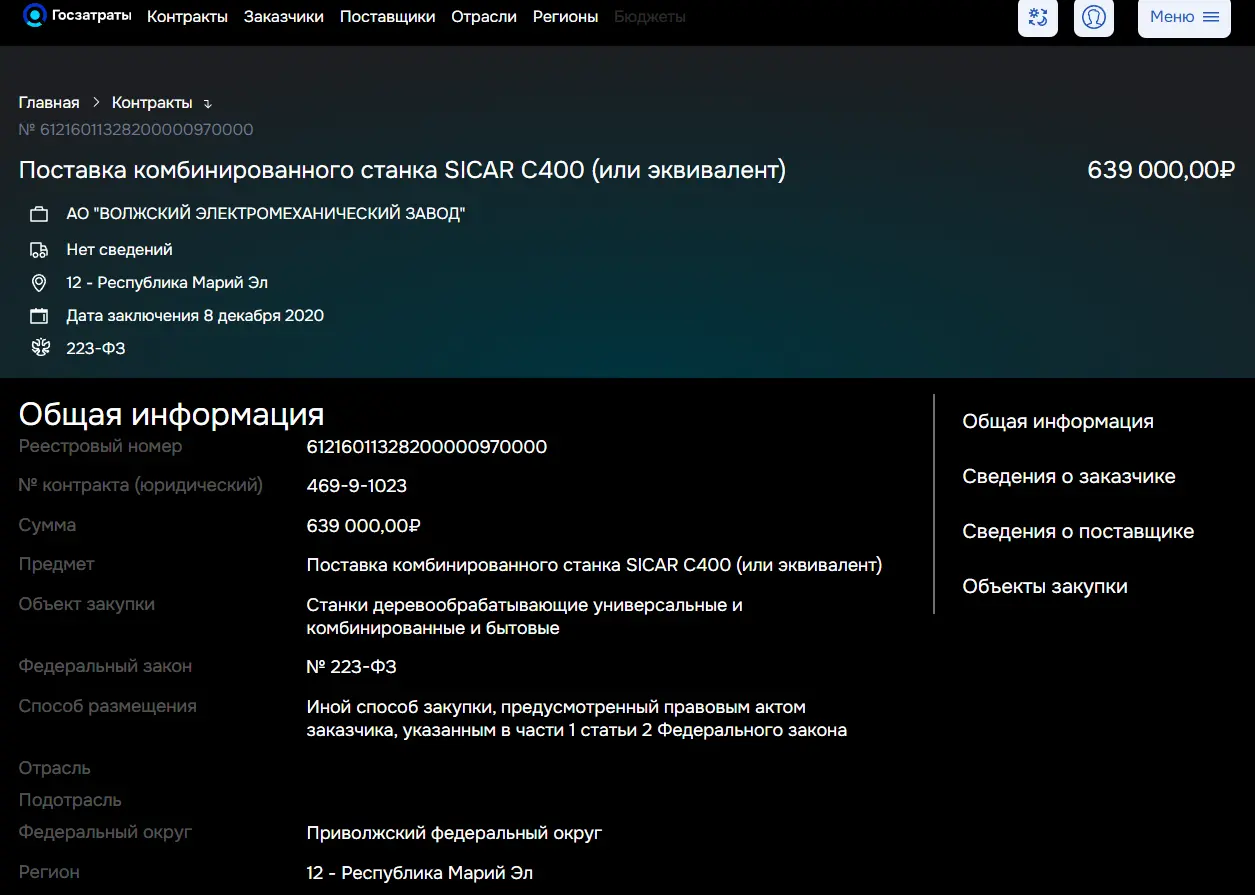Viewport: 1255px width, 895px height.
Task: Jump to Общая информация in sidebar
Action: point(1058,422)
